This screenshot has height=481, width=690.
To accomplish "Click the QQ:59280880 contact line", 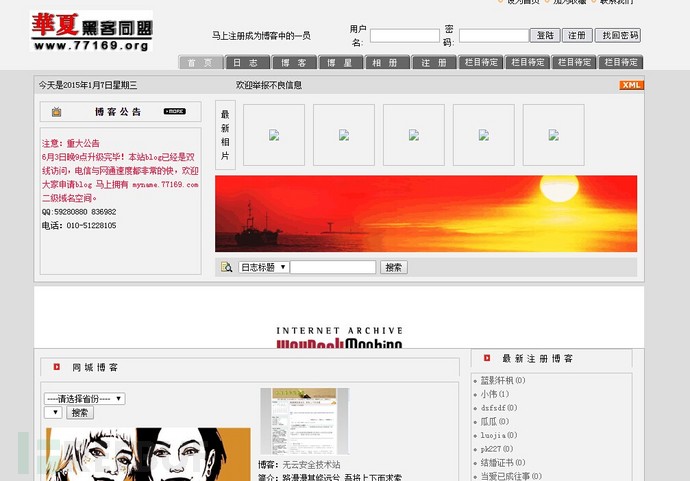I will pyautogui.click(x=79, y=212).
